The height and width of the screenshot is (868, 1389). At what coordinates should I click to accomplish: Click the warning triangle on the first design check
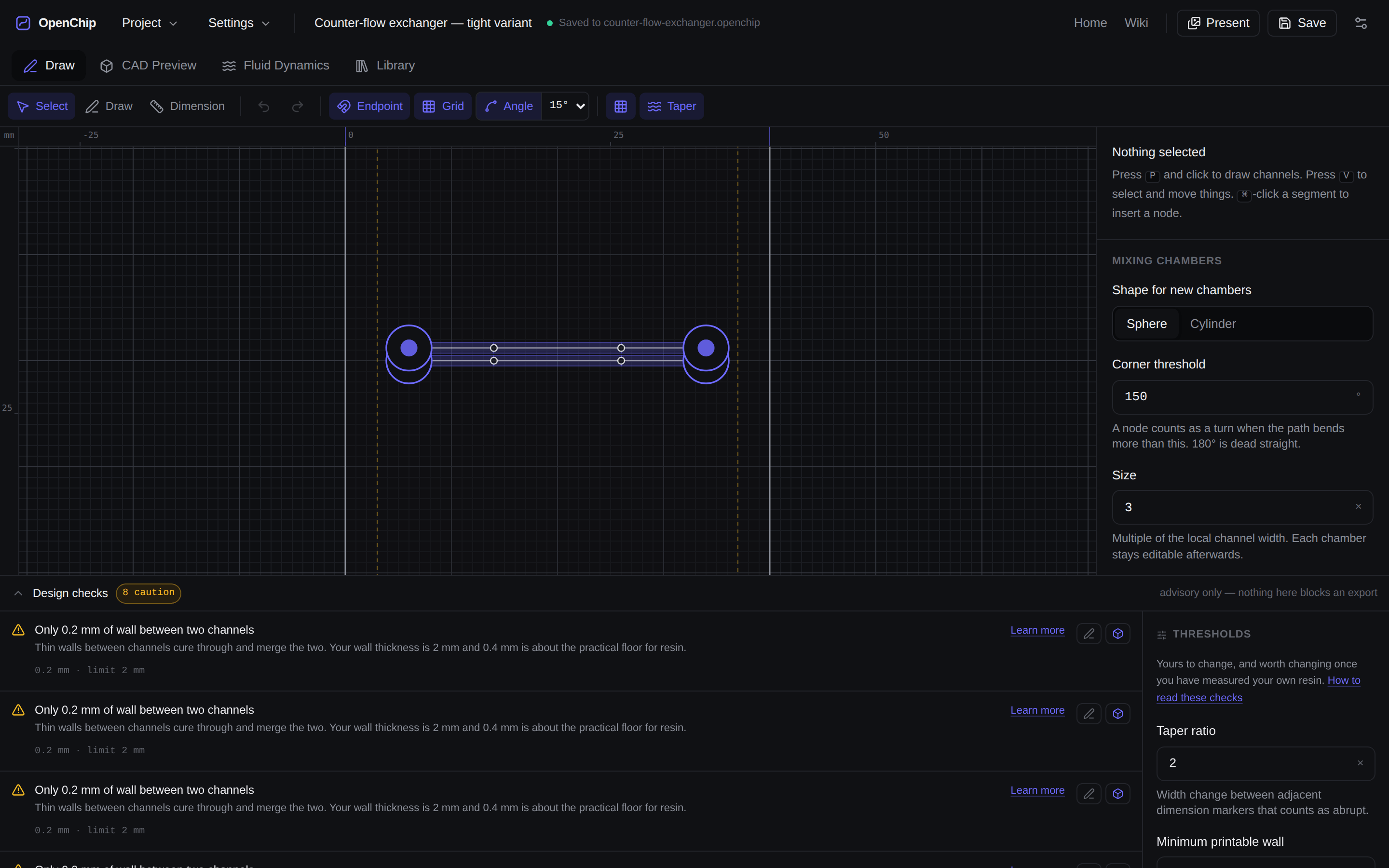click(x=18, y=630)
